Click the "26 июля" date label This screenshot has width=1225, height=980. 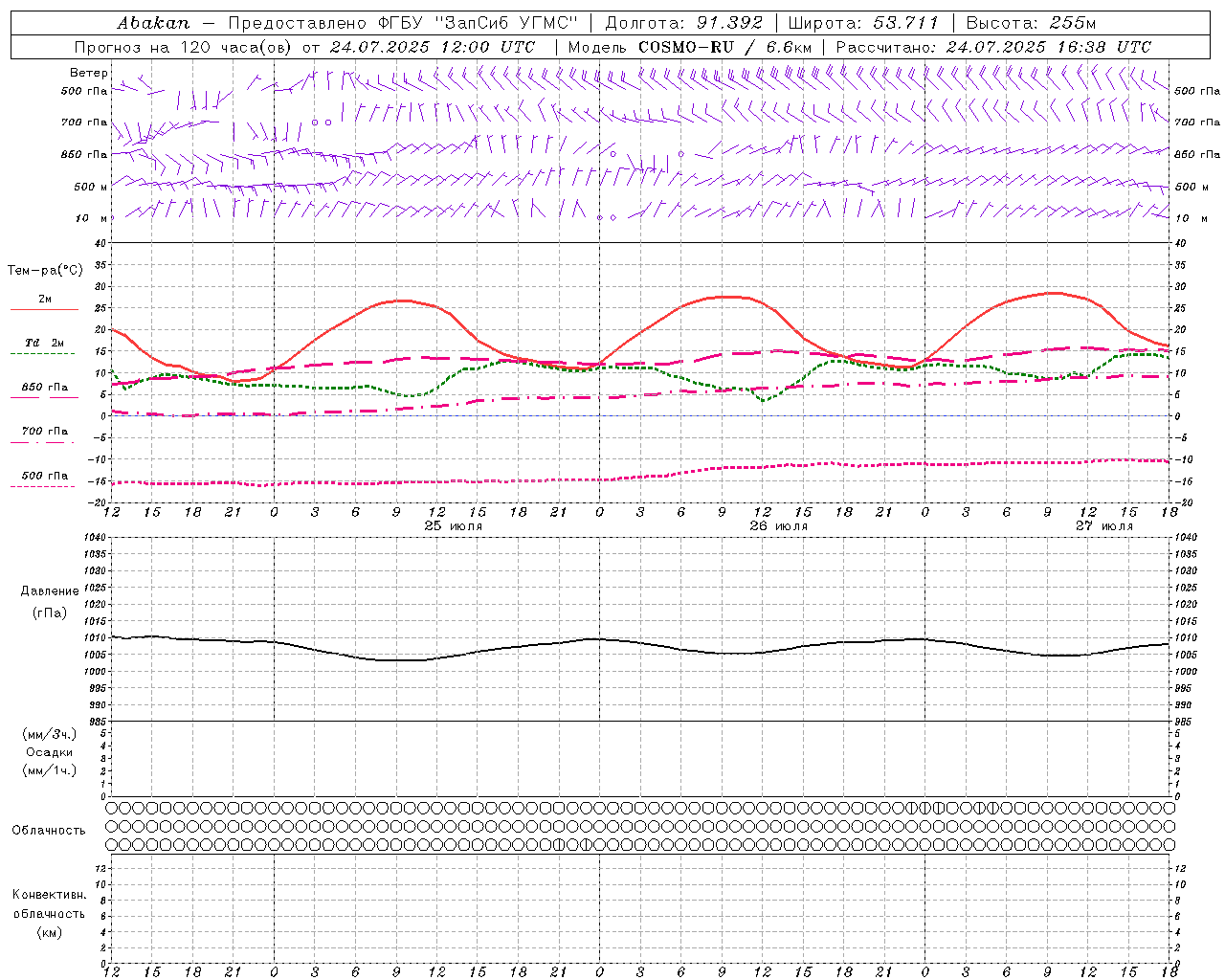779,526
